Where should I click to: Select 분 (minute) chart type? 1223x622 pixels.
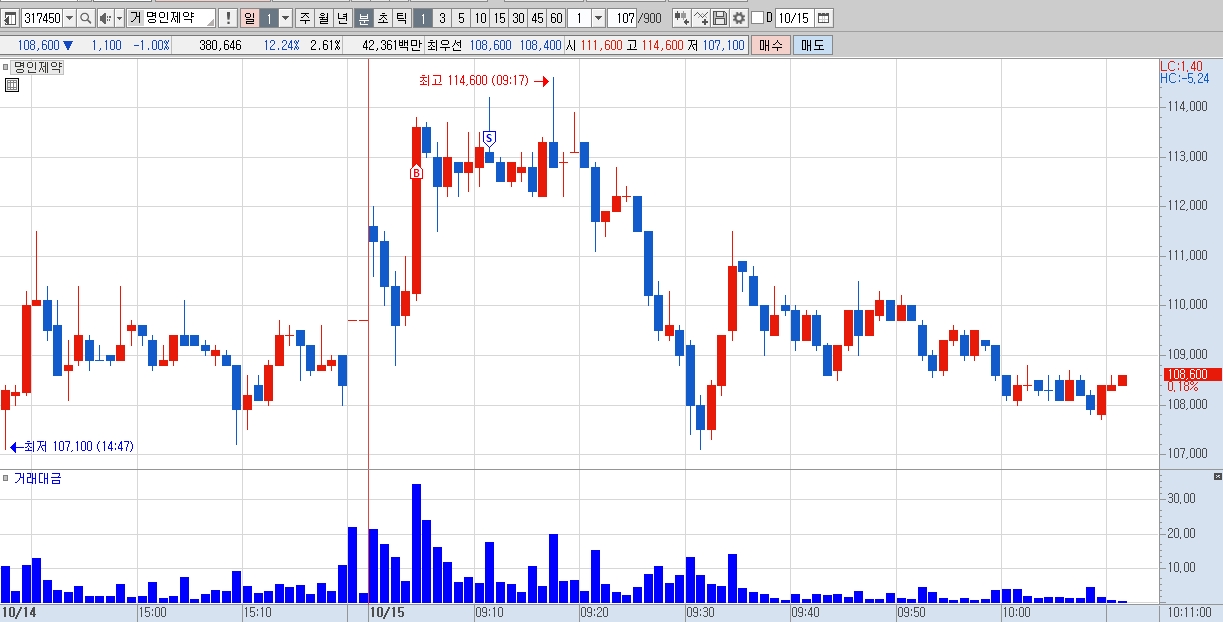click(x=363, y=18)
